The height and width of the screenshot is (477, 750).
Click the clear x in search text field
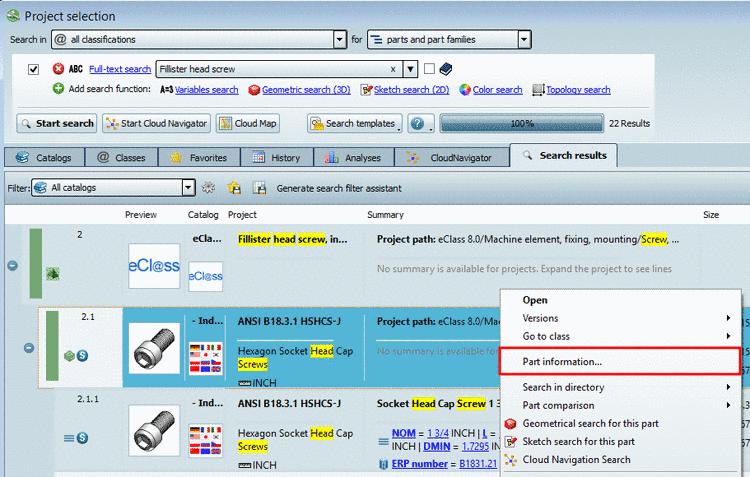(393, 69)
